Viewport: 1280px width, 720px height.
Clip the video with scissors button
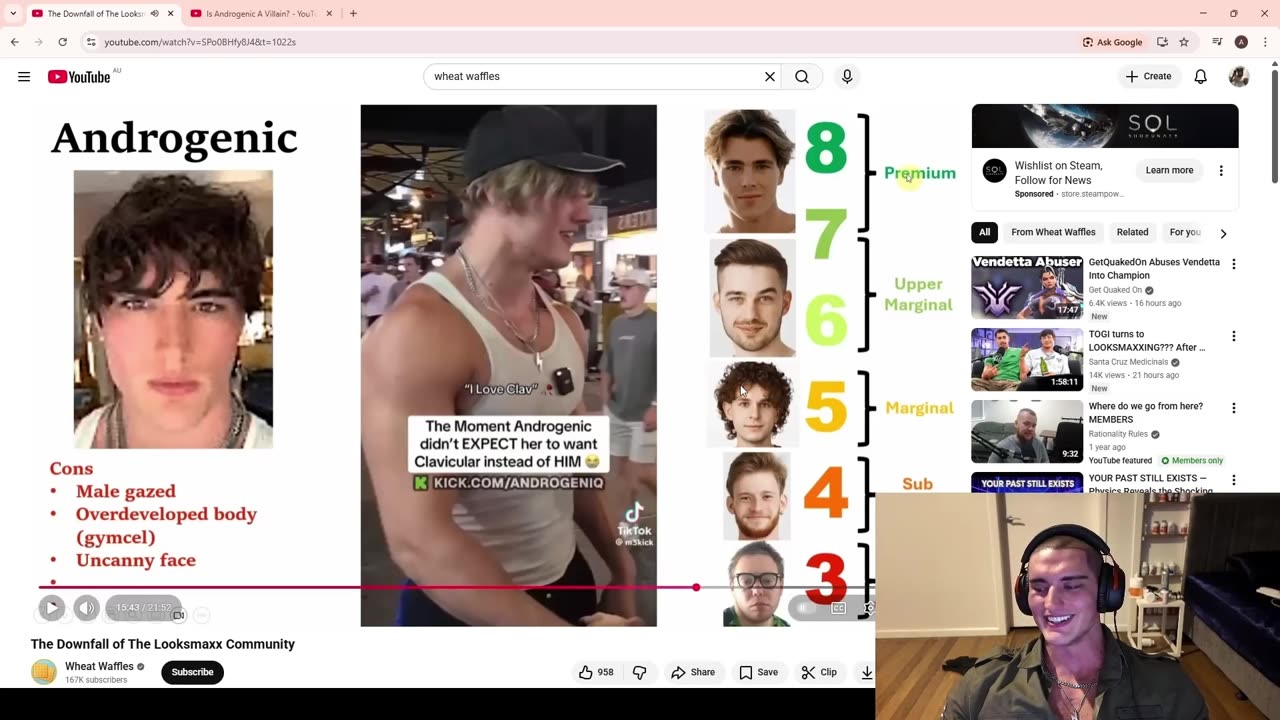(x=819, y=672)
